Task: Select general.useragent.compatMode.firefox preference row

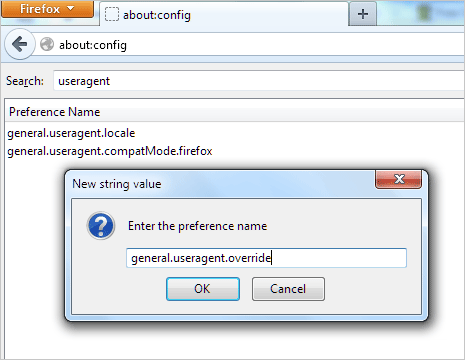Action: 235,151
